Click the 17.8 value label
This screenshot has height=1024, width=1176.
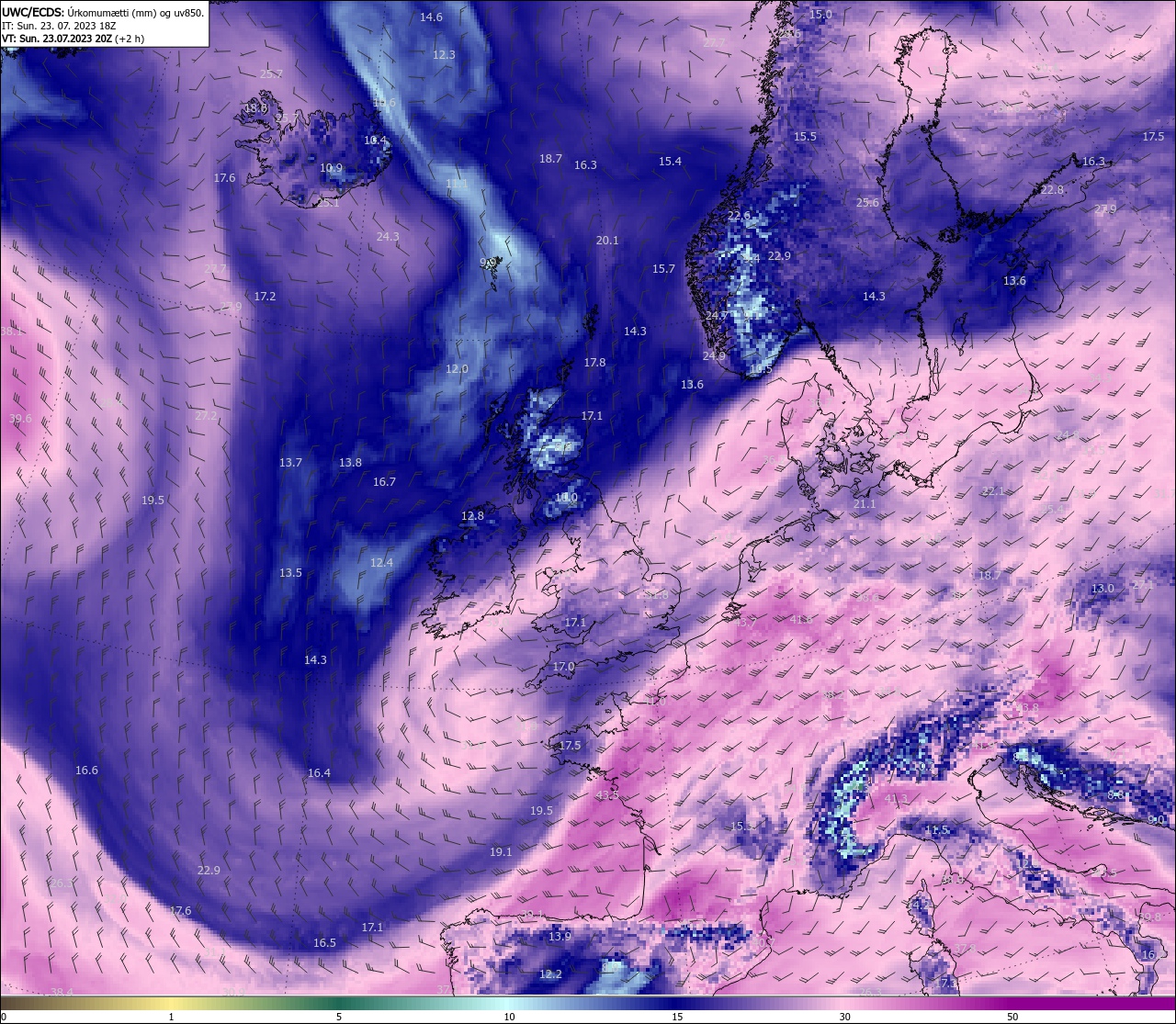[594, 363]
